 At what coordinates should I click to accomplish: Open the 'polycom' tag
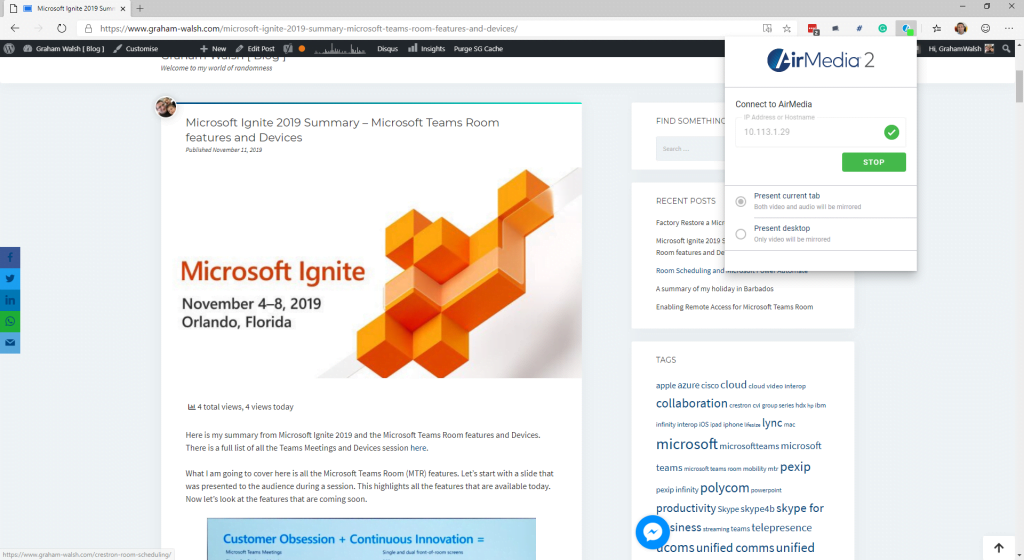tap(724, 488)
